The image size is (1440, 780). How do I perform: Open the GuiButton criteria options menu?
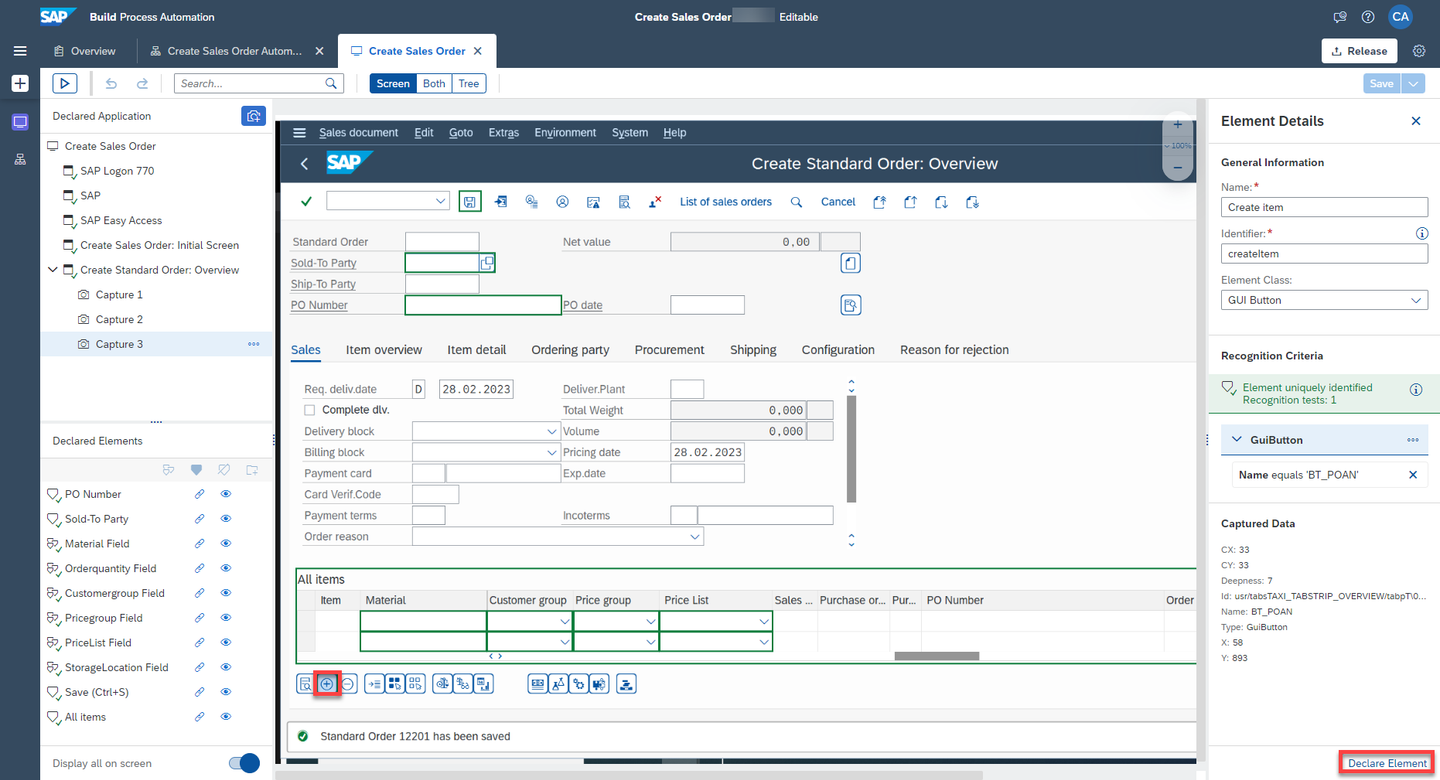[1413, 440]
